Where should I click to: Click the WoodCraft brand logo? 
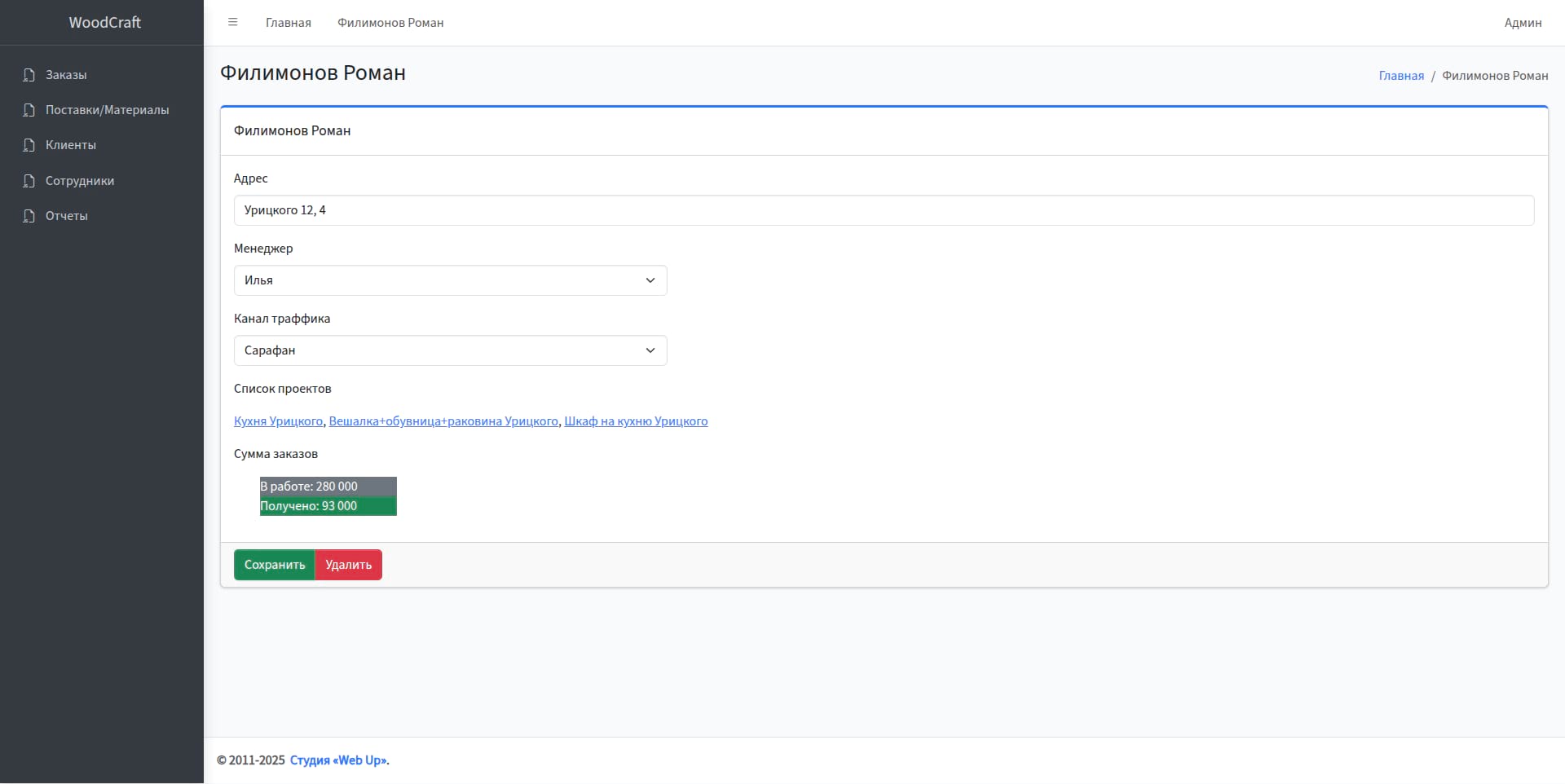[x=104, y=23]
